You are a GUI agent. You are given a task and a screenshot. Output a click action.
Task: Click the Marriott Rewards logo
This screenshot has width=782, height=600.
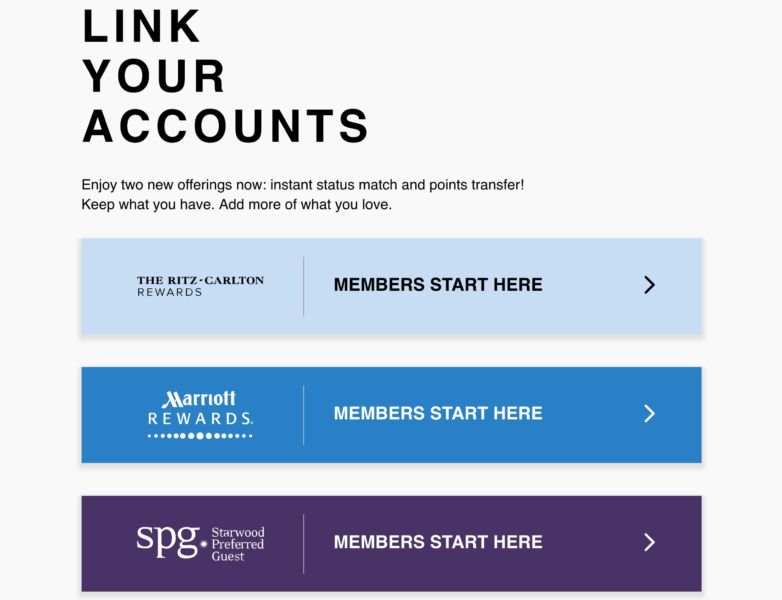pyautogui.click(x=200, y=415)
